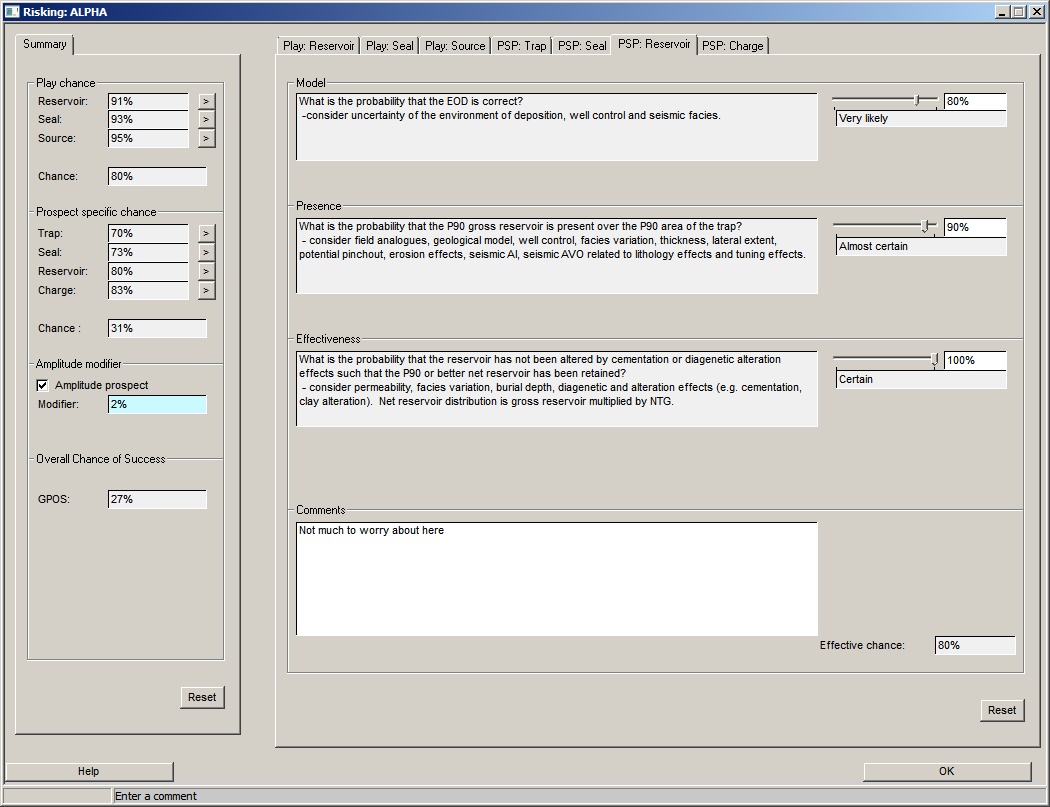Uncheck the Amplitude prospect checkbox
The image size is (1050, 807).
pyautogui.click(x=42, y=385)
